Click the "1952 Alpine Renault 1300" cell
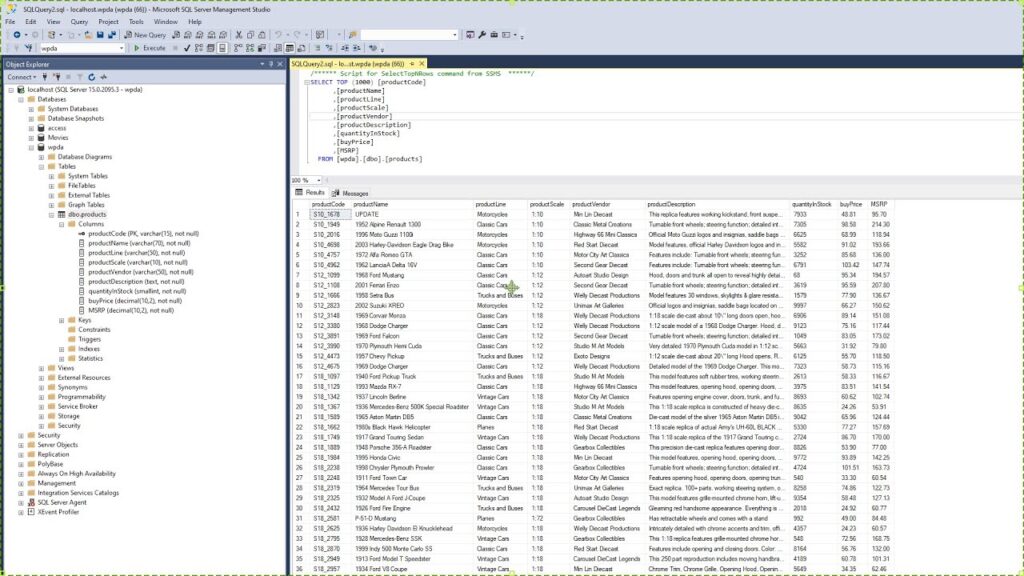The width and height of the screenshot is (1024, 576). click(411, 224)
